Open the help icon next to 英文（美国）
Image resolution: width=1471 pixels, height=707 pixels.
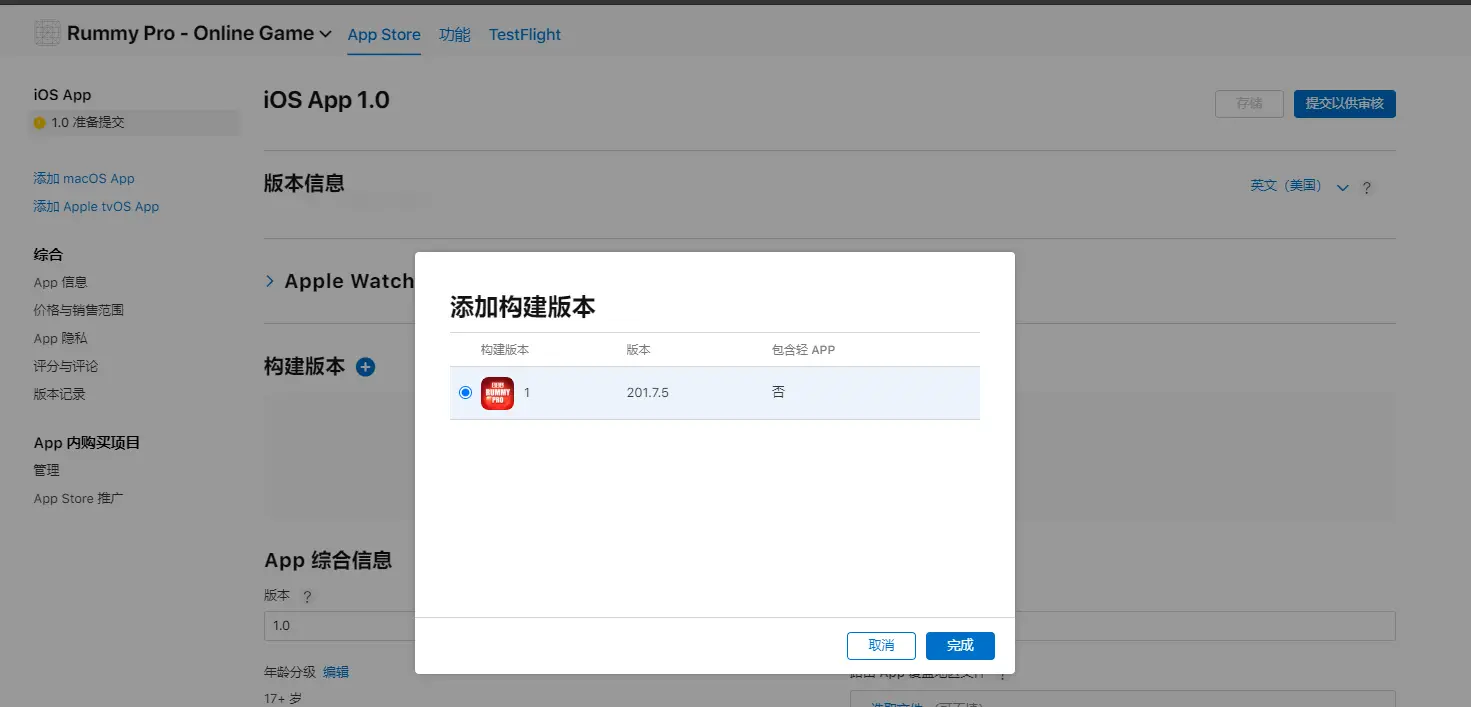[1367, 187]
